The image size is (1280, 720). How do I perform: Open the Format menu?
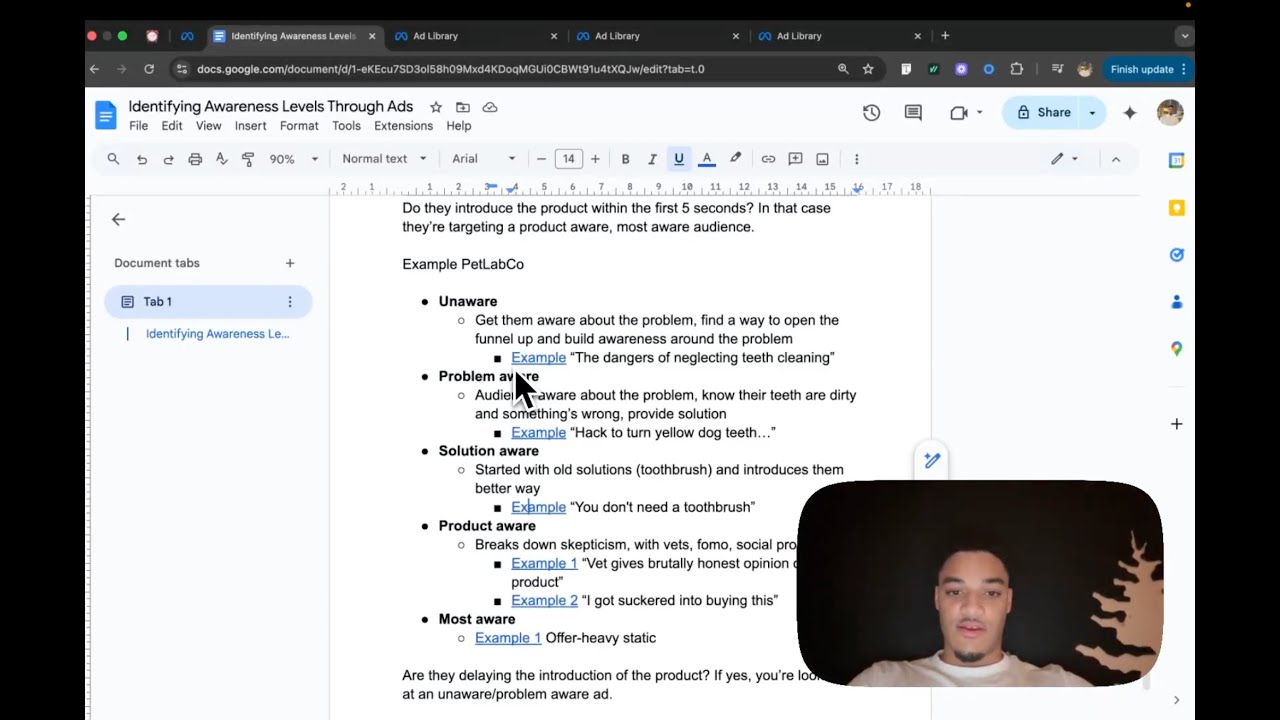[x=299, y=126]
